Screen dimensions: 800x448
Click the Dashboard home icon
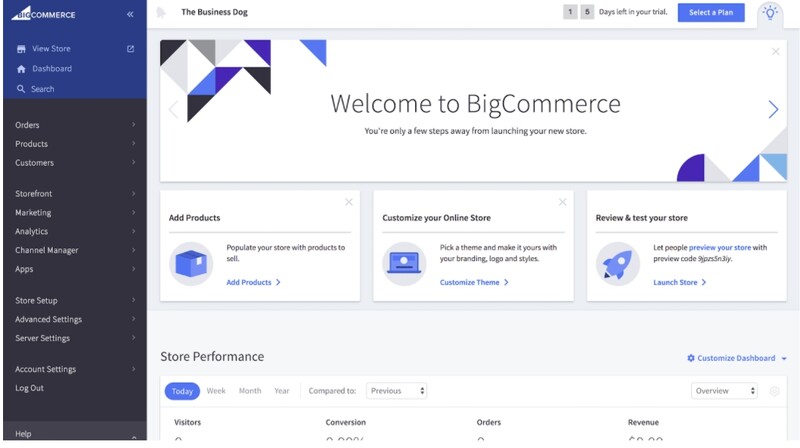point(21,69)
